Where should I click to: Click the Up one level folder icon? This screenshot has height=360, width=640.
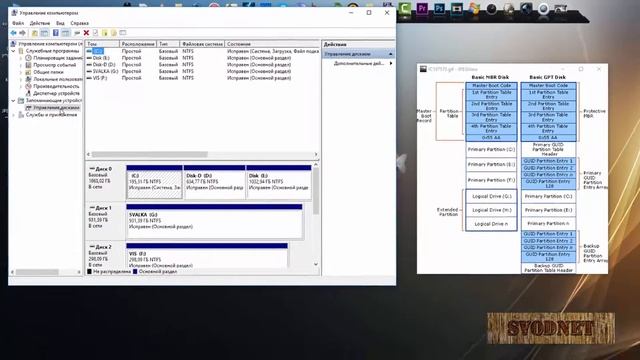point(35,33)
